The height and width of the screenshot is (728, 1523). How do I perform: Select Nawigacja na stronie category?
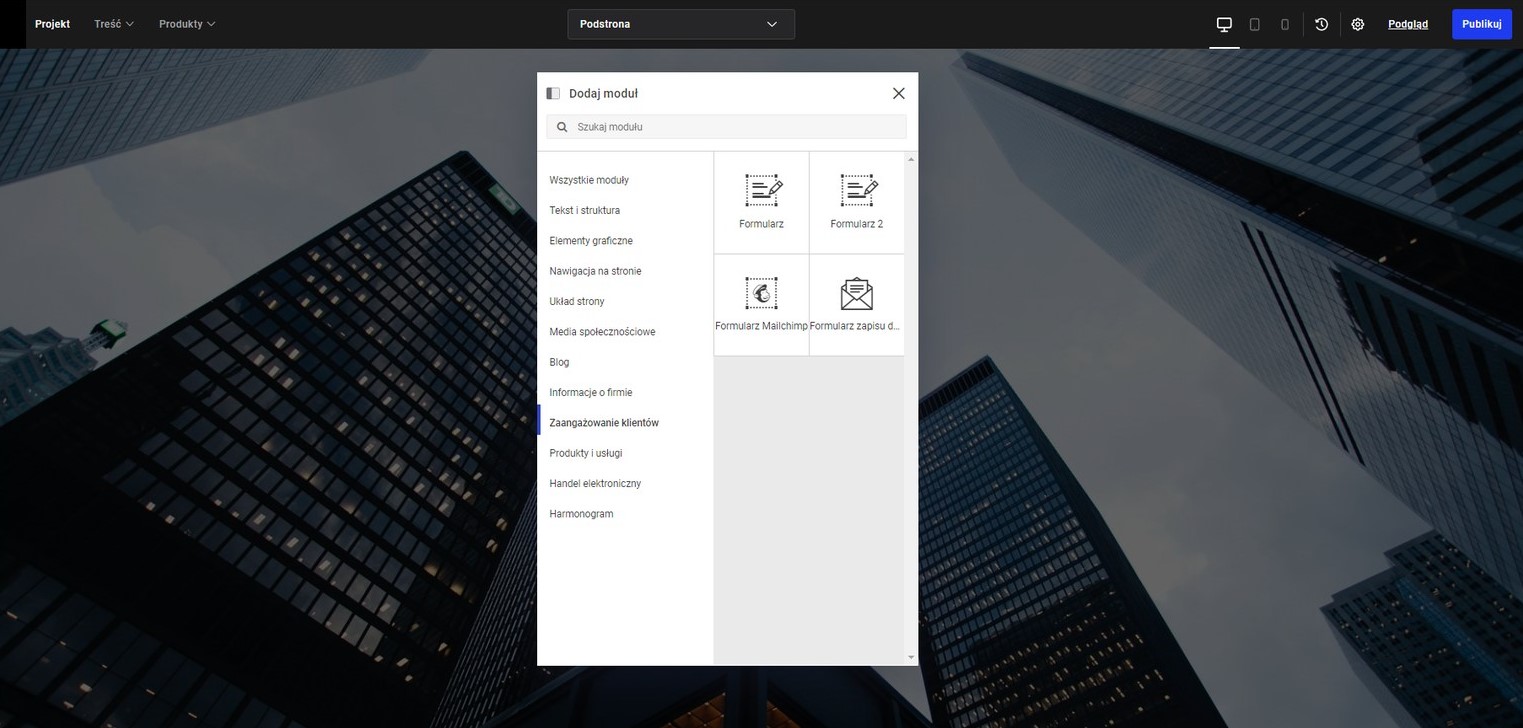pos(595,271)
